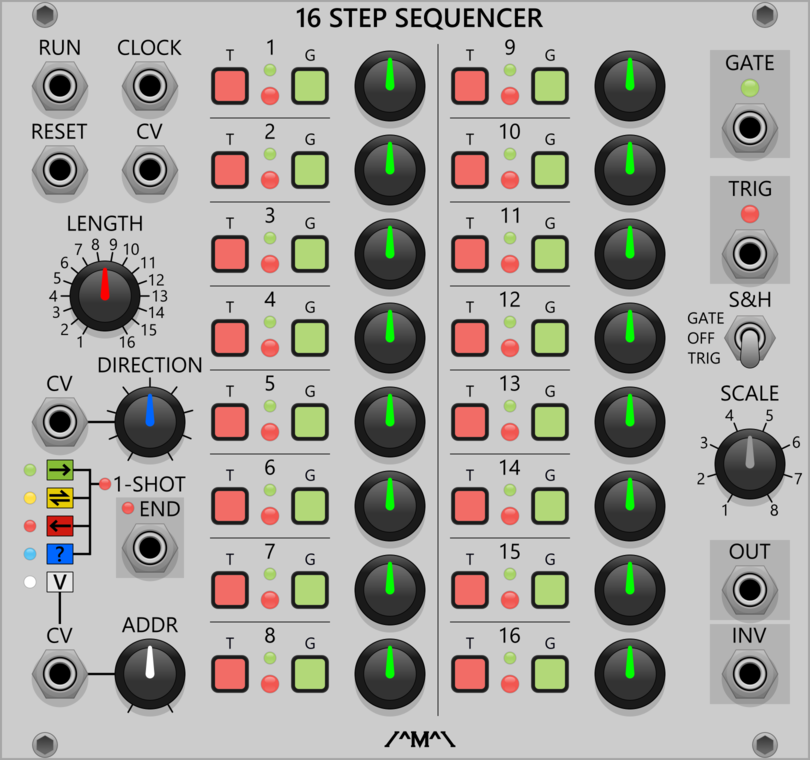
Task: Toggle the step 15 trigger T button
Action: pyautogui.click(x=470, y=590)
